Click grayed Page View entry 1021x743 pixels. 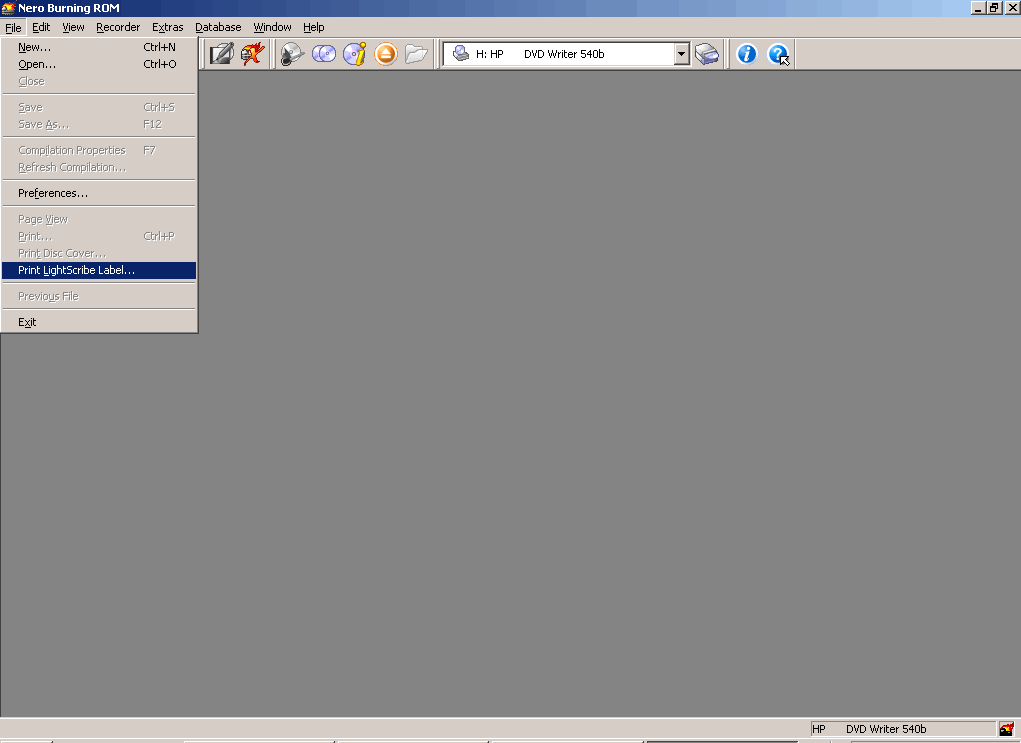(x=99, y=219)
